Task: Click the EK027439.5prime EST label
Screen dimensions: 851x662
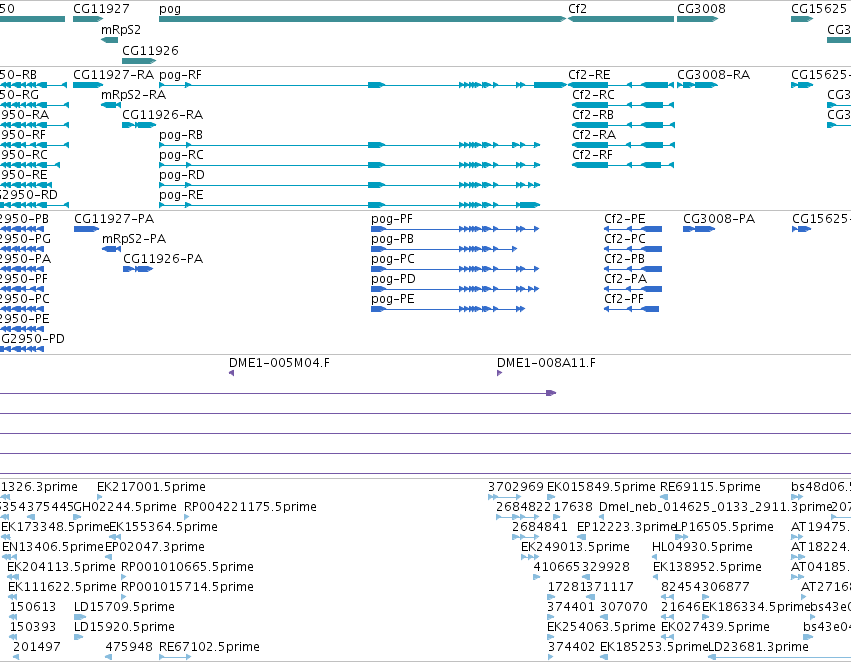Action: [x=715, y=627]
